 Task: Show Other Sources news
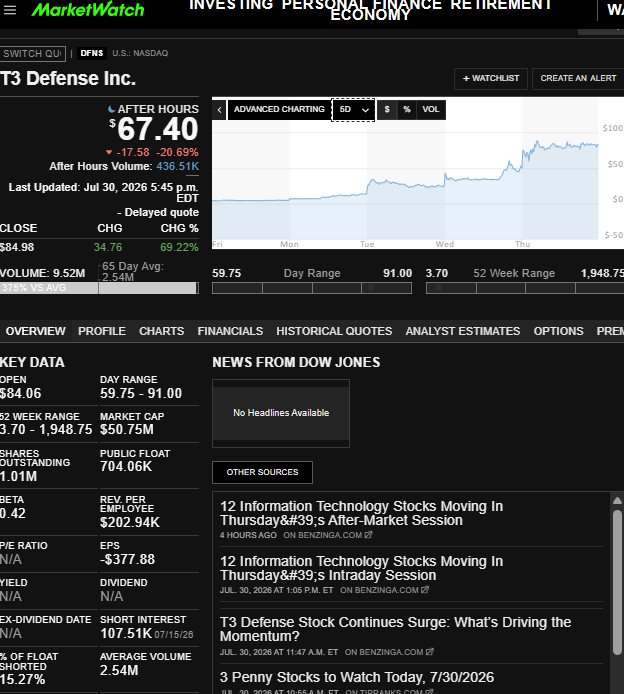(262, 472)
